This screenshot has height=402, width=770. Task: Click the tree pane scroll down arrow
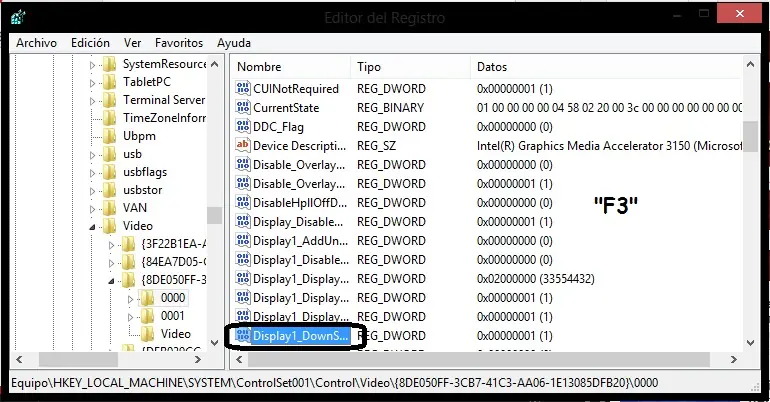point(215,343)
